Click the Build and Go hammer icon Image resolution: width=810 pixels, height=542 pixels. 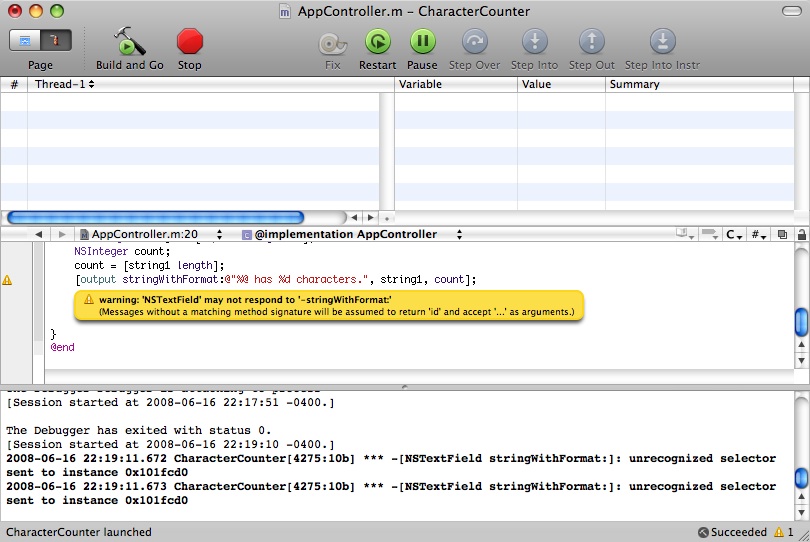[x=129, y=41]
